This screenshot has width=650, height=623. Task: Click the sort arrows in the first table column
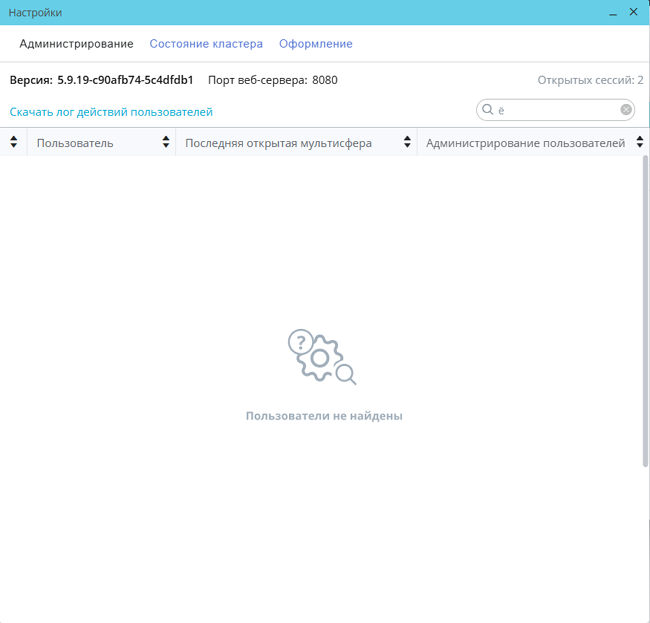[13, 143]
